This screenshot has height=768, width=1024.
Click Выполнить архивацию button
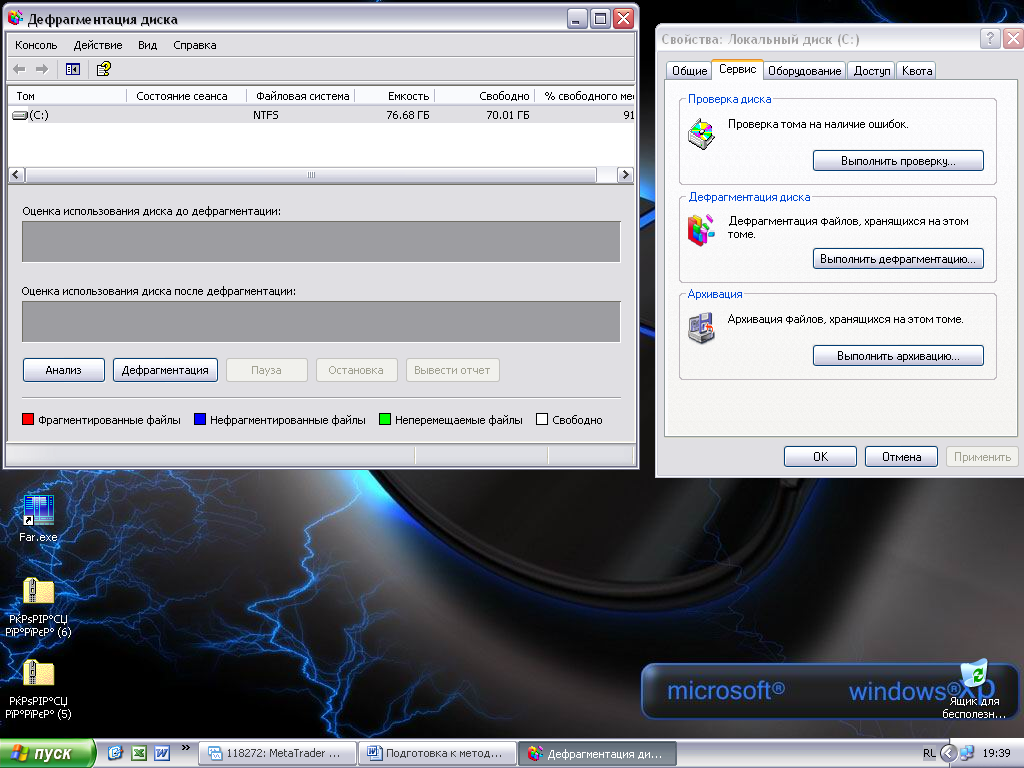pyautogui.click(x=898, y=356)
